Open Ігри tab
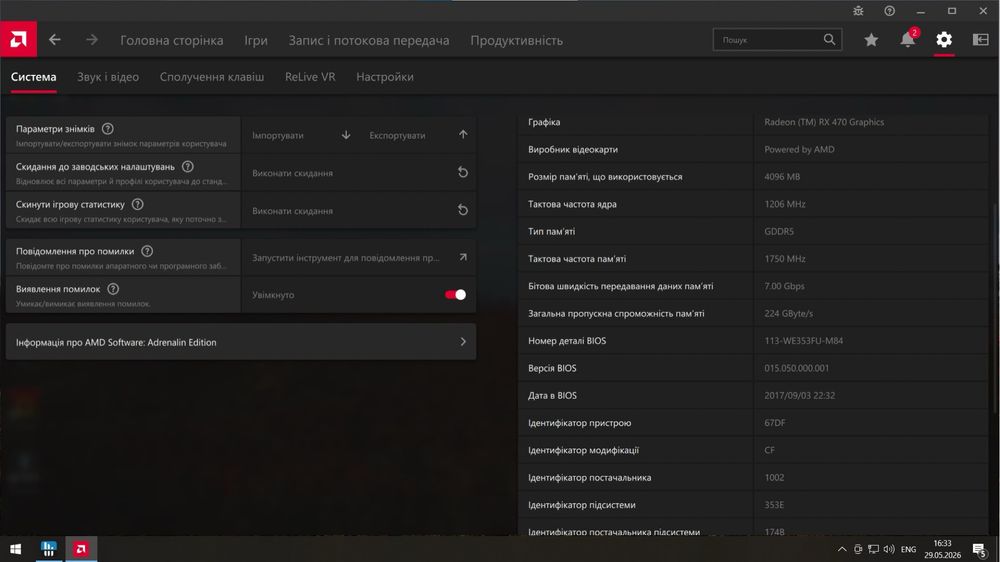1000x562 pixels. [256, 40]
